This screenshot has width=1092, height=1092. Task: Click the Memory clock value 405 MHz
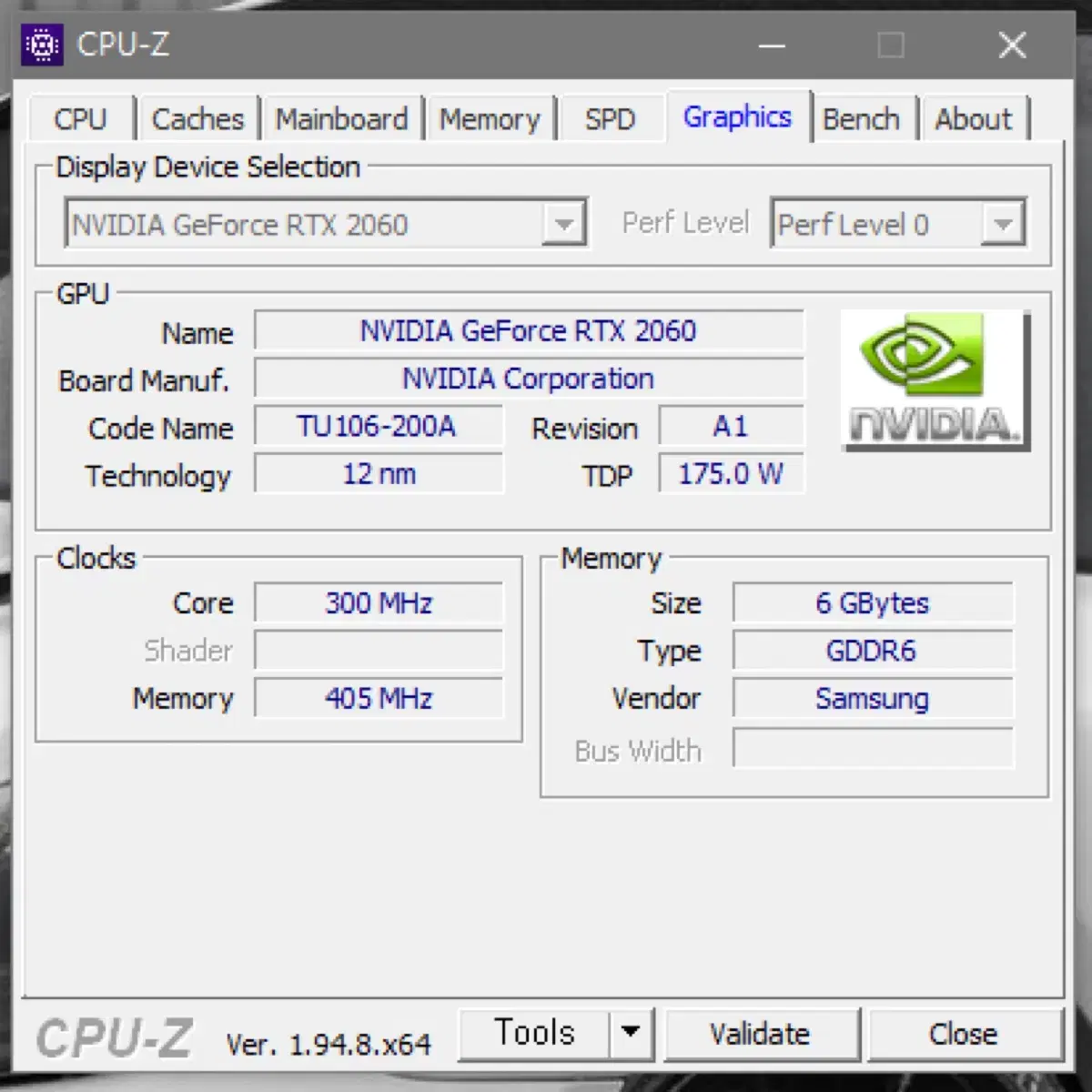coord(378,698)
